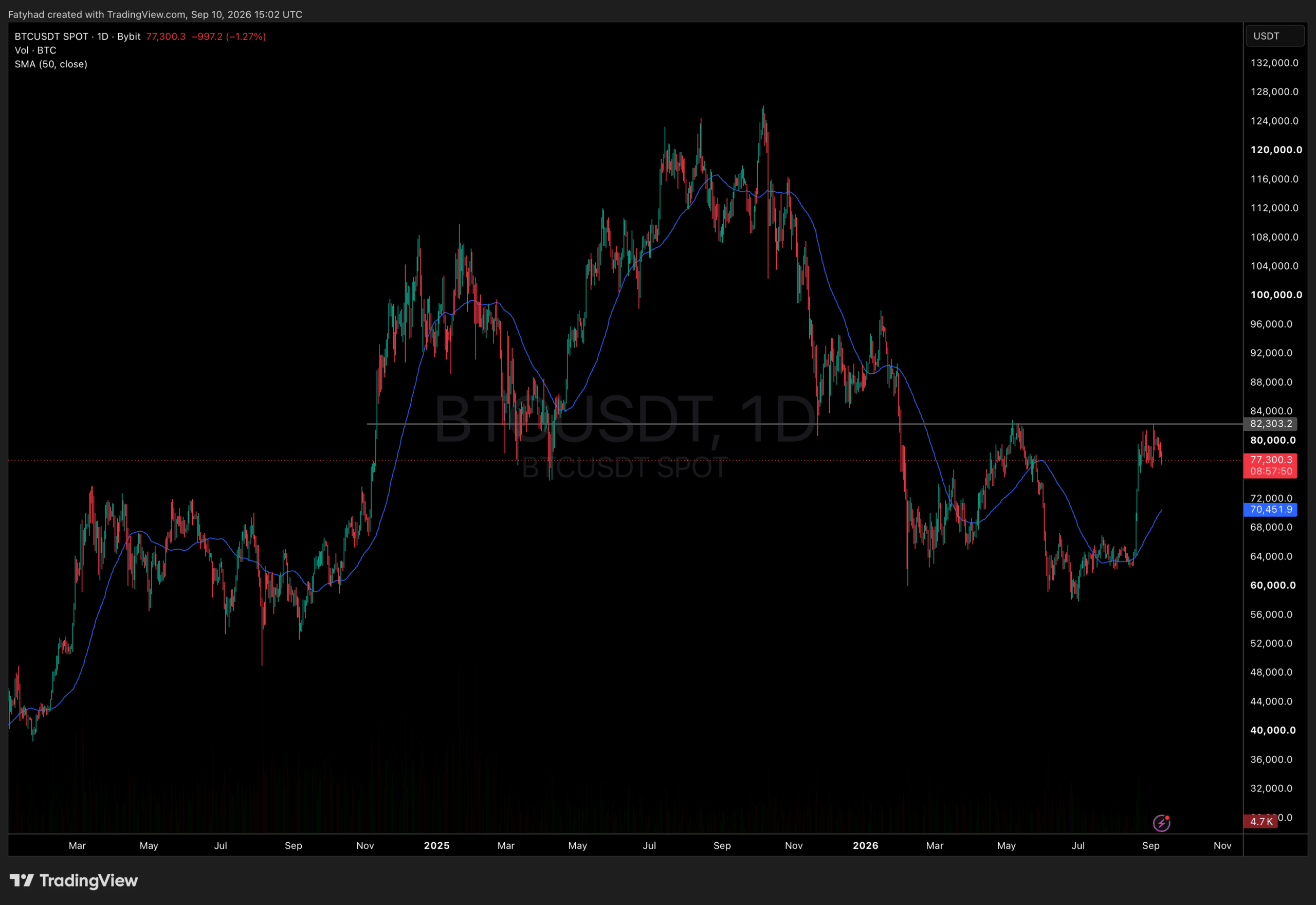Viewport: 1316px width, 905px height.
Task: Click the 64,000.0 price scale label
Action: (1271, 556)
